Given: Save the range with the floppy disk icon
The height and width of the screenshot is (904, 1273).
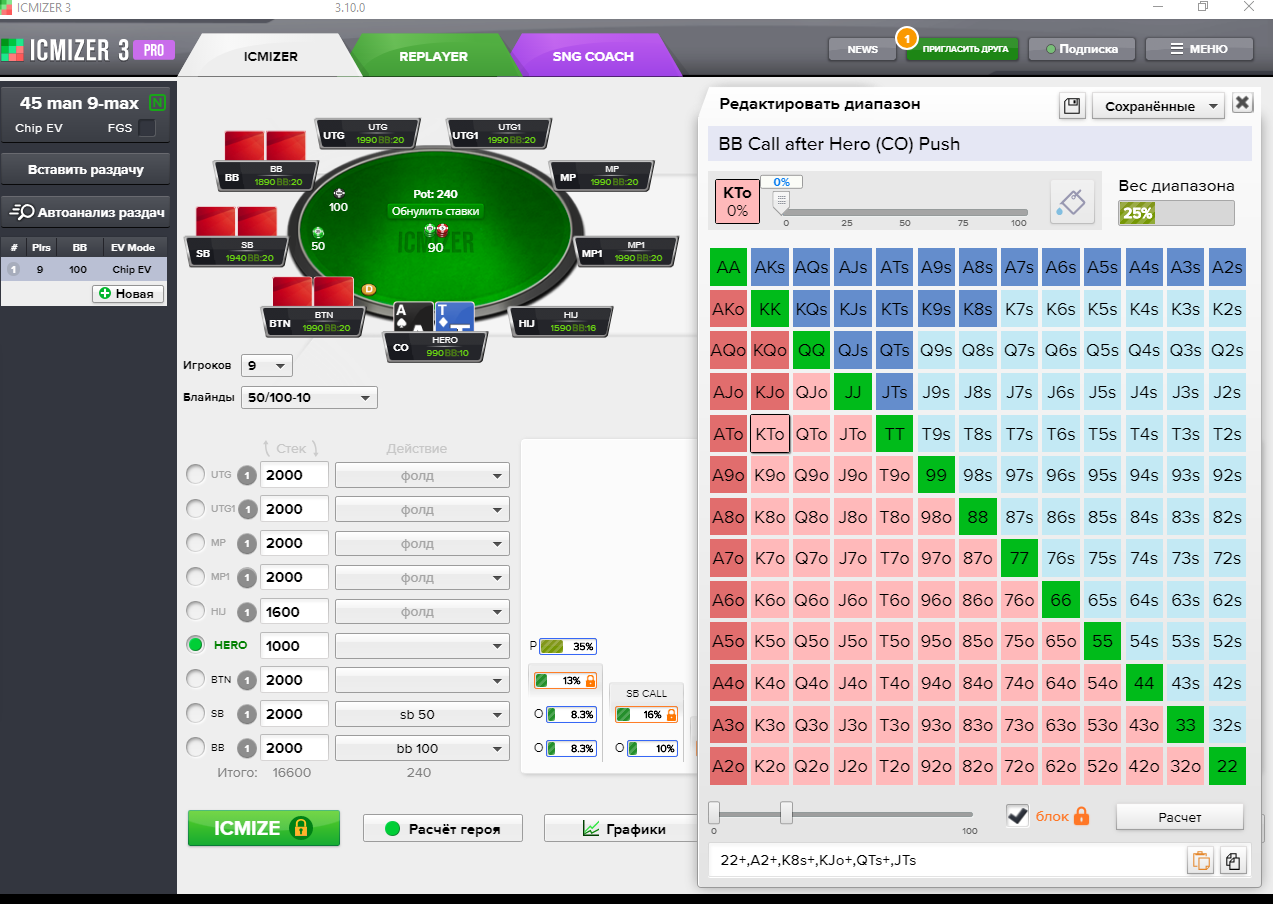Looking at the screenshot, I should pos(1072,105).
